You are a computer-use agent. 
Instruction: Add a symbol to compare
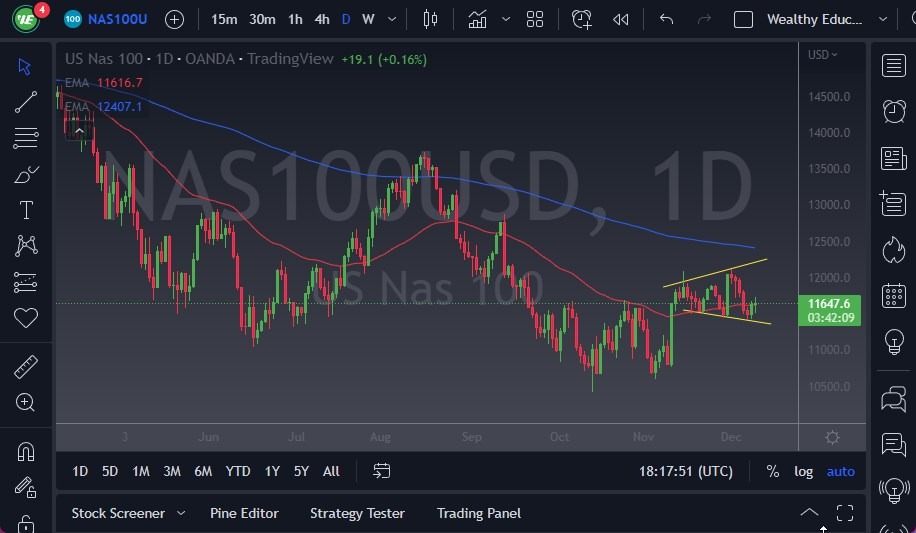174,20
